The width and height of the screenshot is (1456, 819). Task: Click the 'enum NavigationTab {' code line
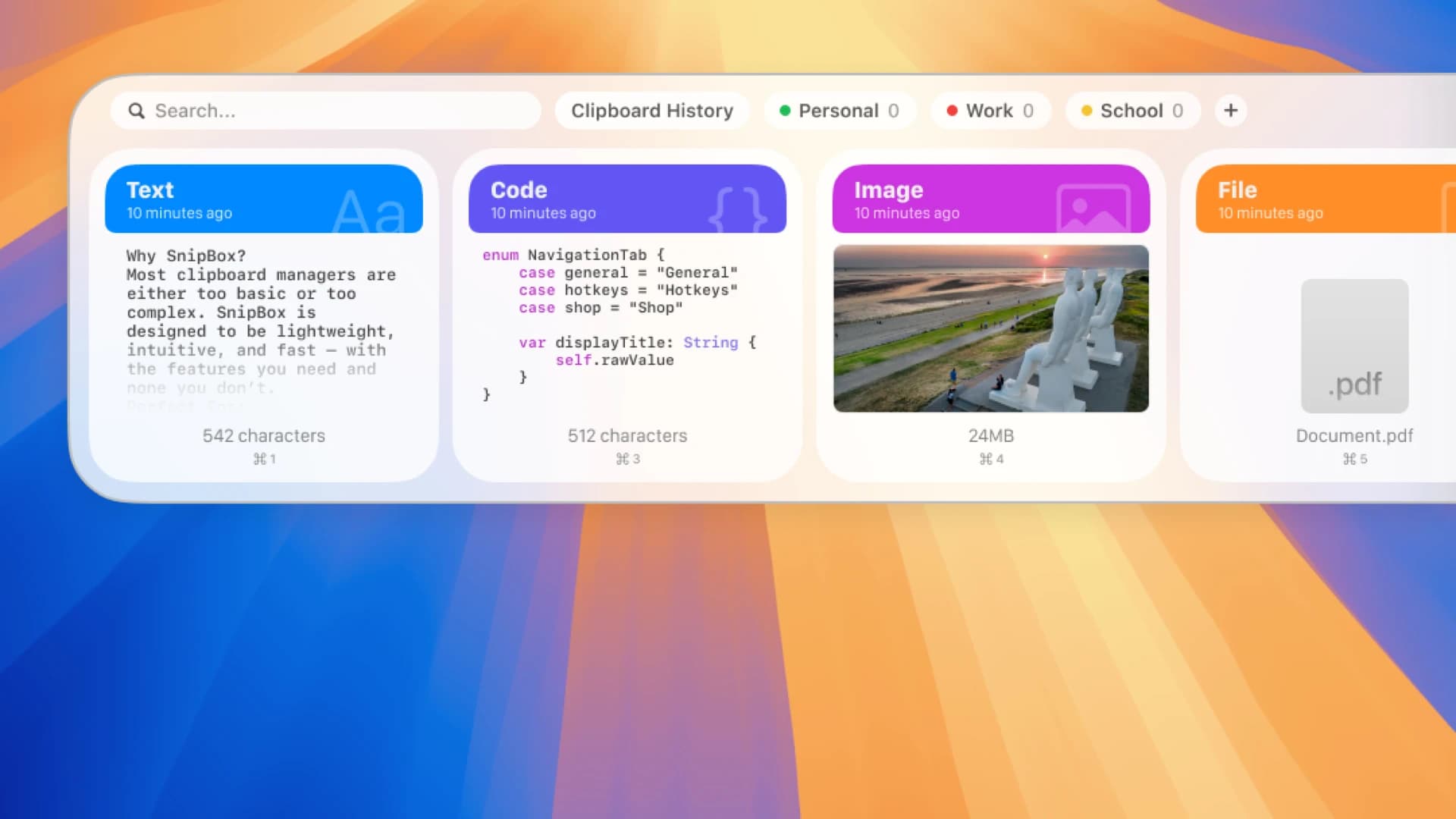pos(573,255)
